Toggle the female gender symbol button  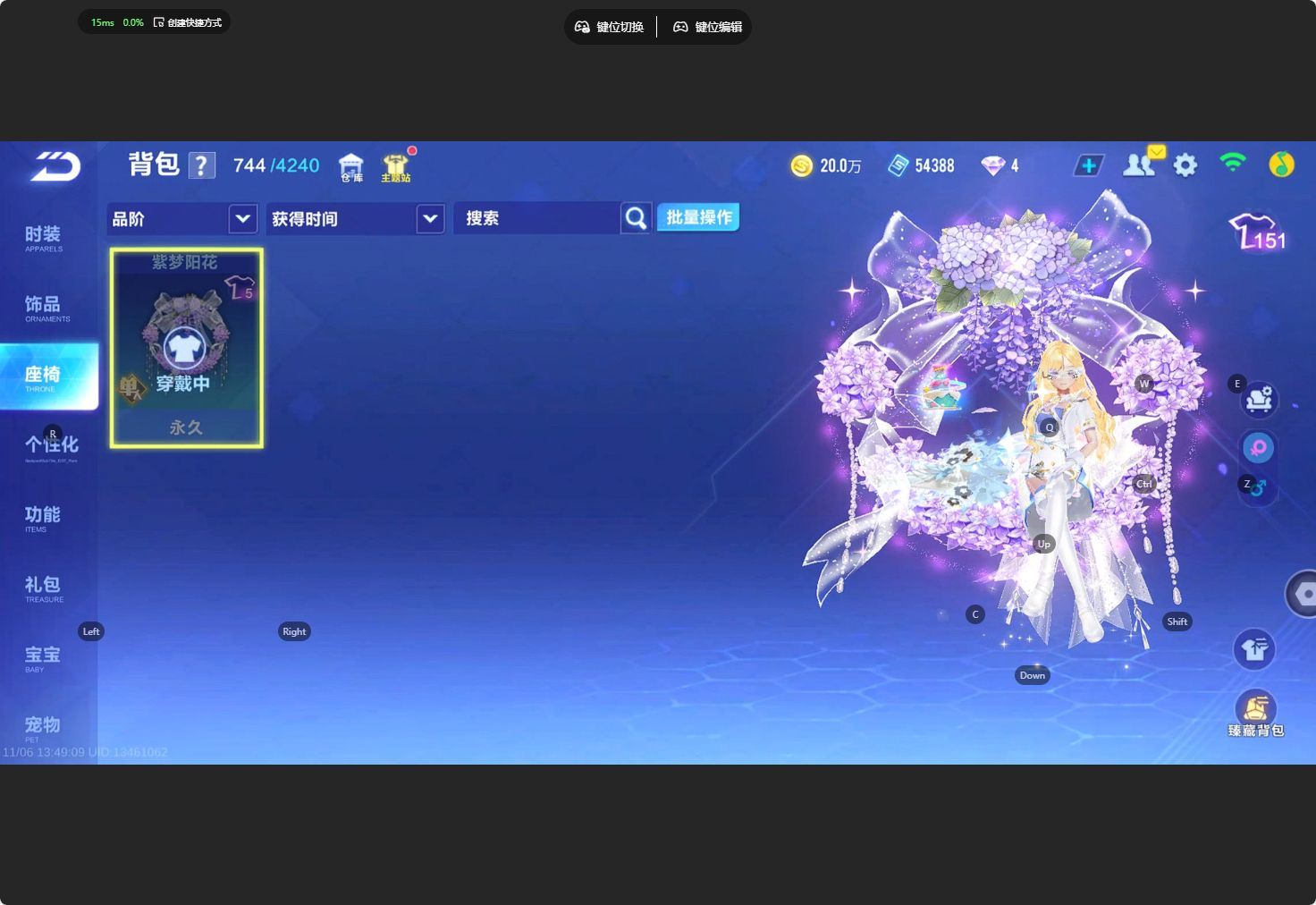tap(1258, 447)
